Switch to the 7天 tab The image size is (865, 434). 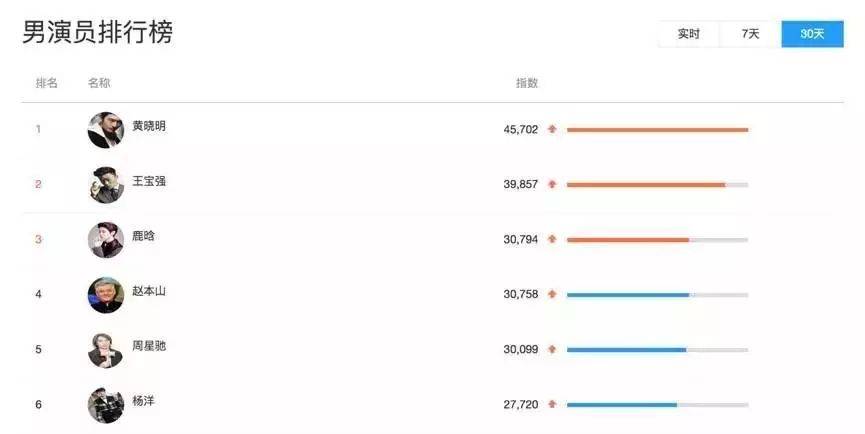coord(750,34)
